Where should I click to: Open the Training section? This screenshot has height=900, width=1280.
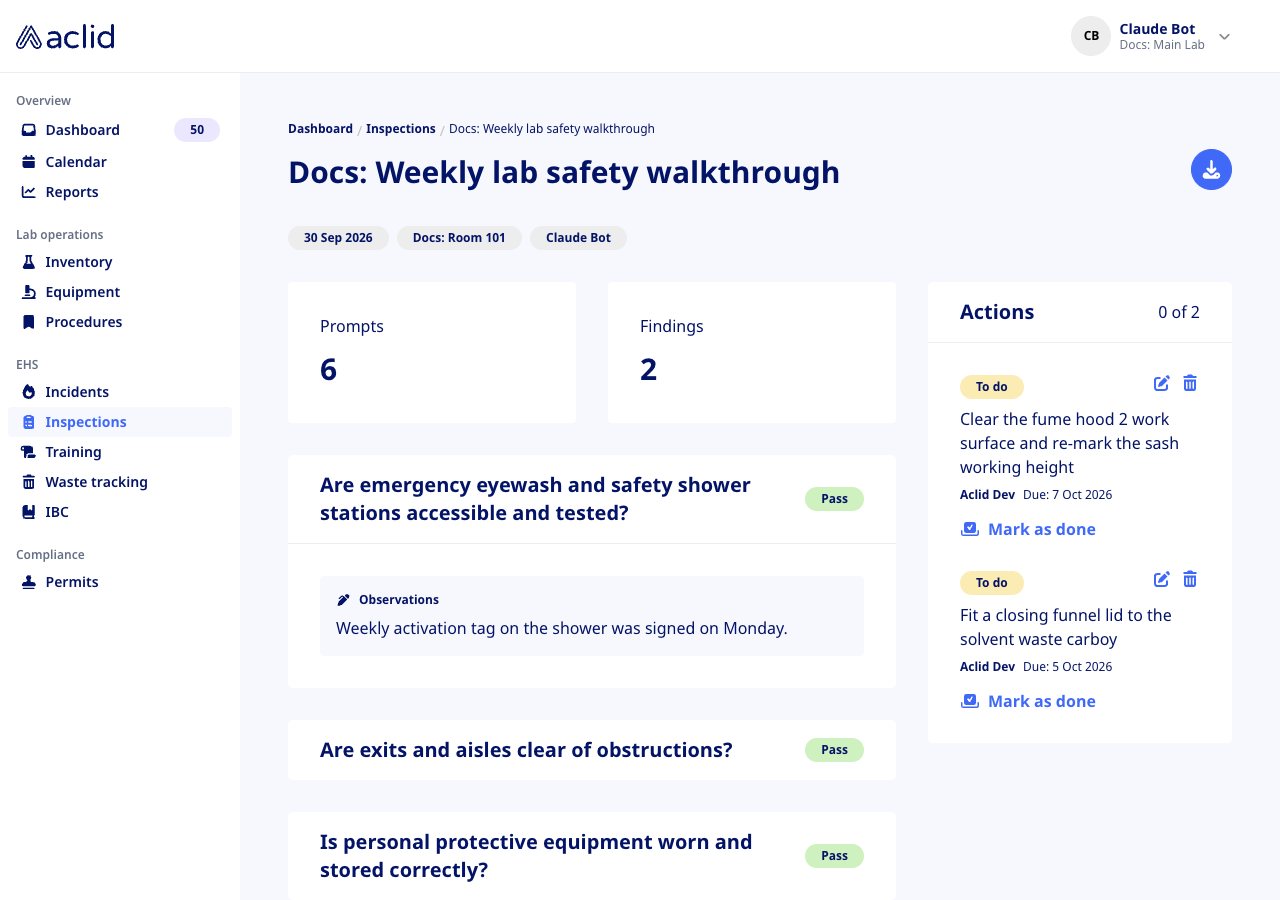click(x=120, y=452)
